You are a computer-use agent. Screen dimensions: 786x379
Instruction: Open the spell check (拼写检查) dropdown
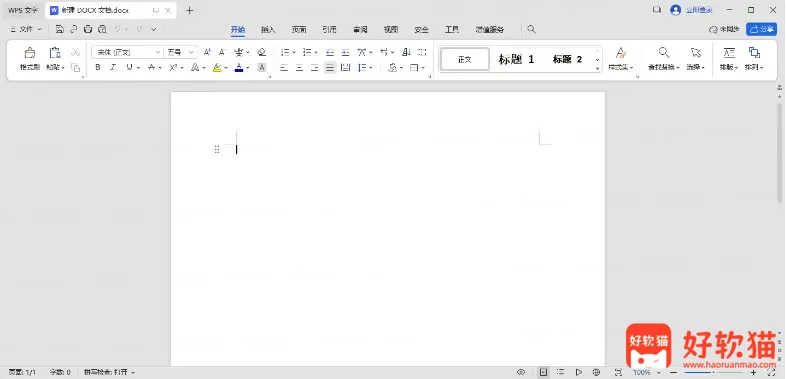tap(109, 372)
